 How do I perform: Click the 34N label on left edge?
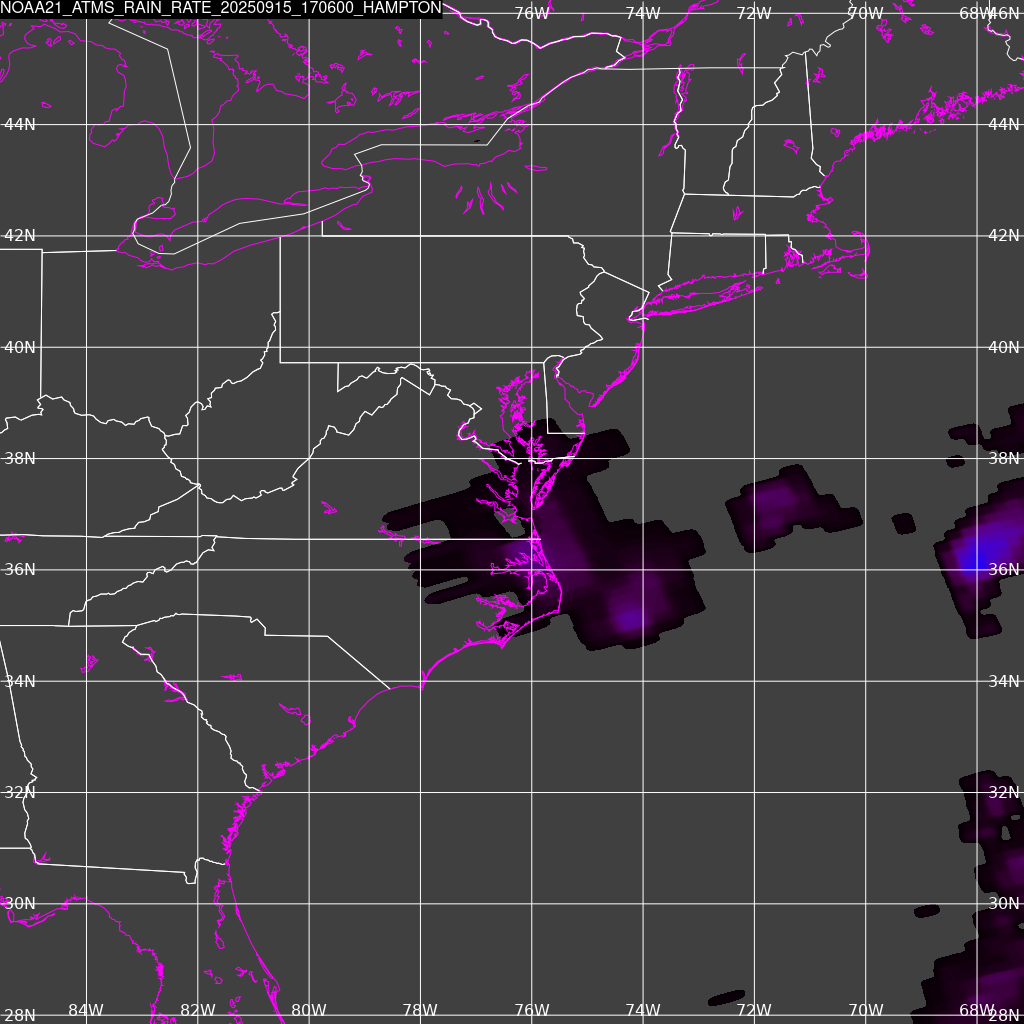click(x=20, y=681)
